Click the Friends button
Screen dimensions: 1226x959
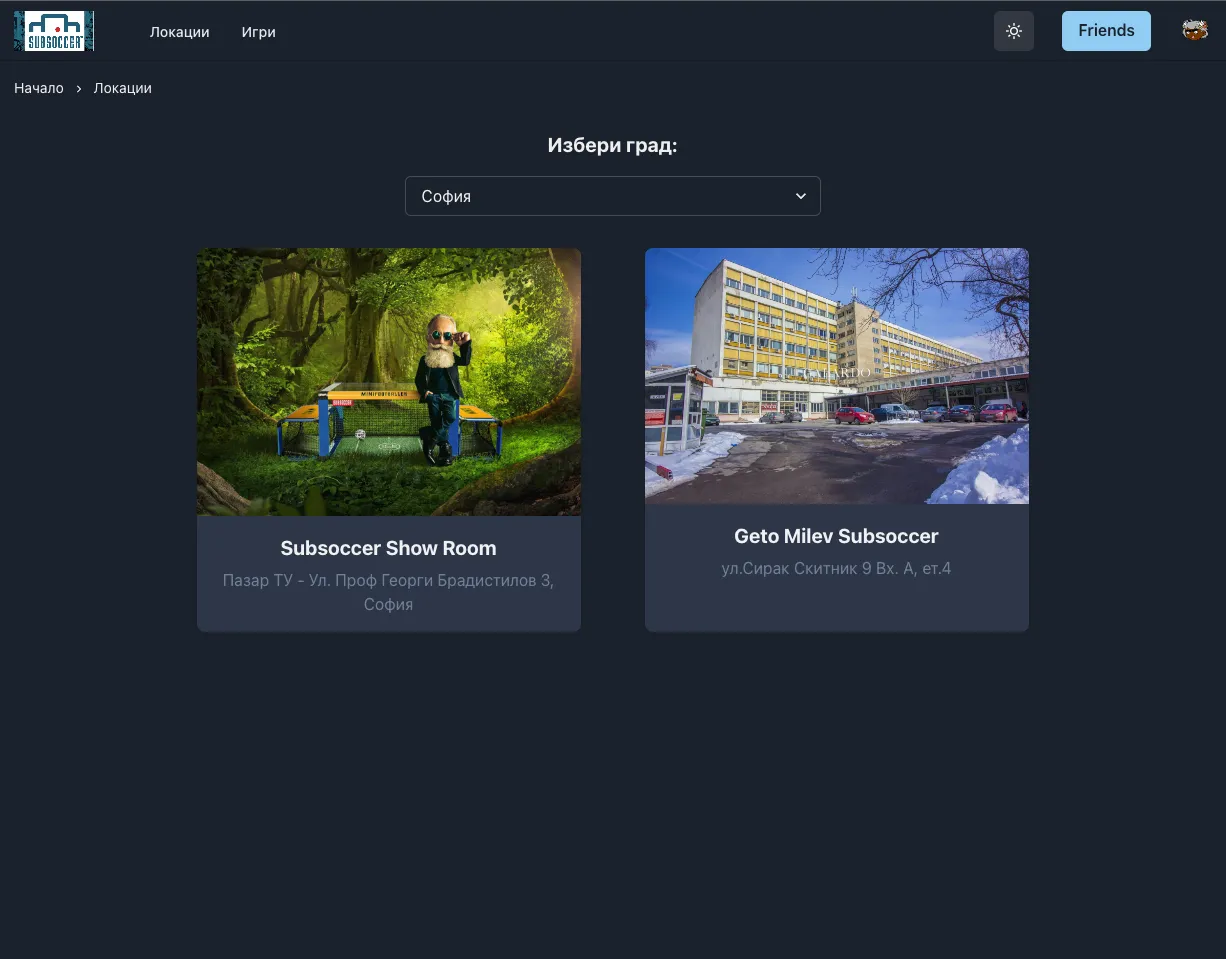[x=1106, y=31]
